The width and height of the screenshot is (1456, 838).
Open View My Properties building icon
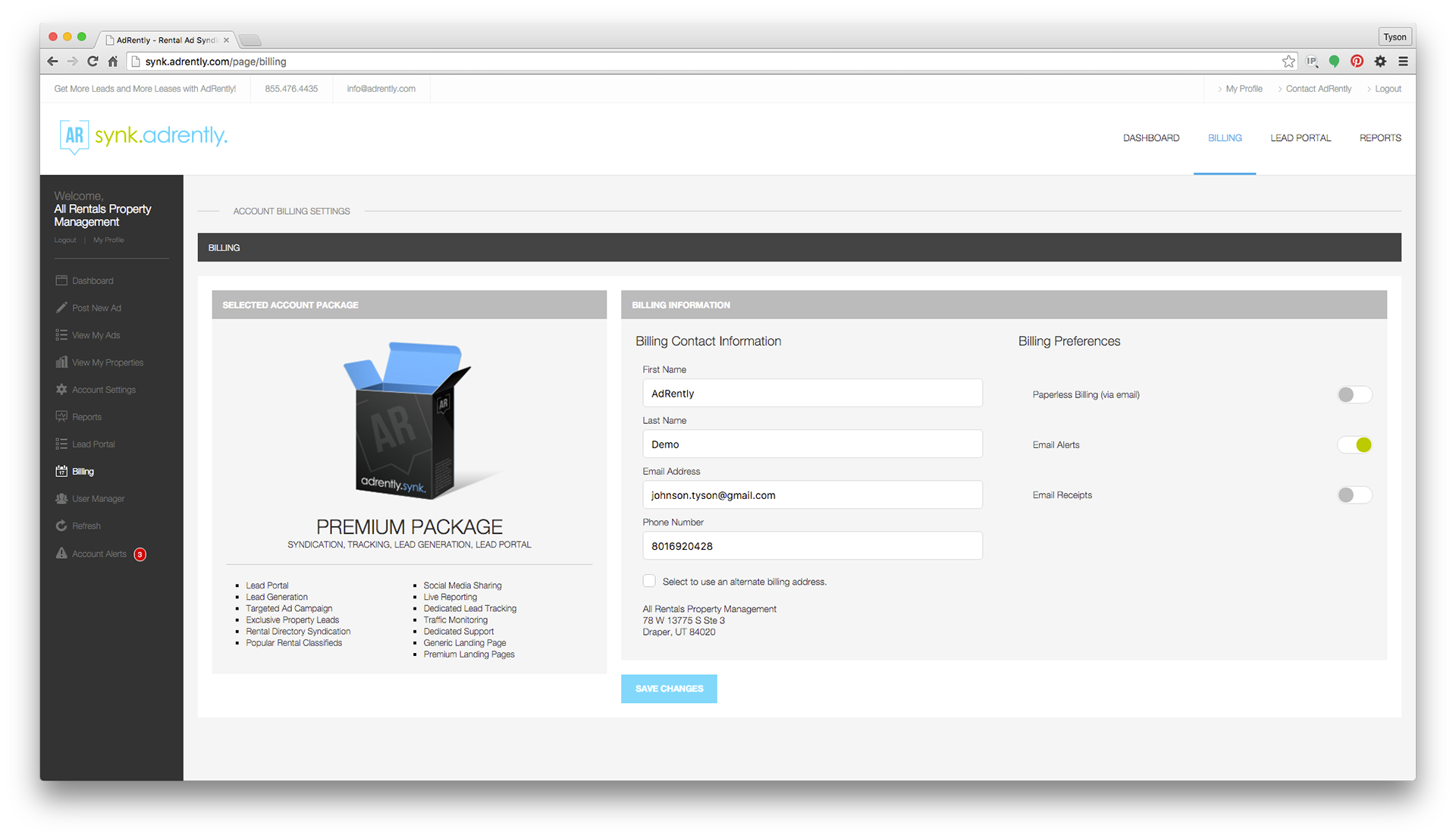[61, 363]
